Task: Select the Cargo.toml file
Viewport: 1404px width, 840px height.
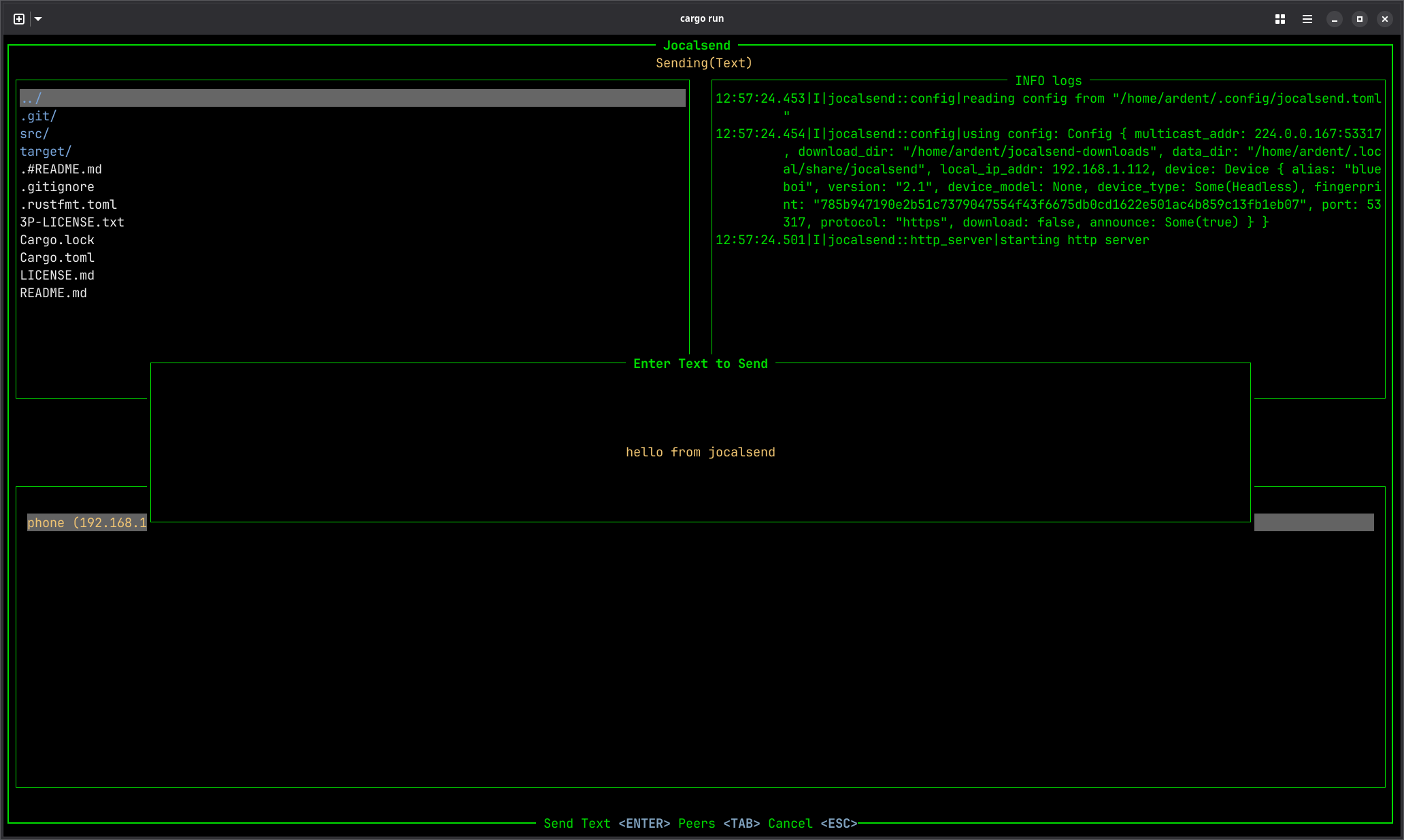Action: tap(57, 257)
